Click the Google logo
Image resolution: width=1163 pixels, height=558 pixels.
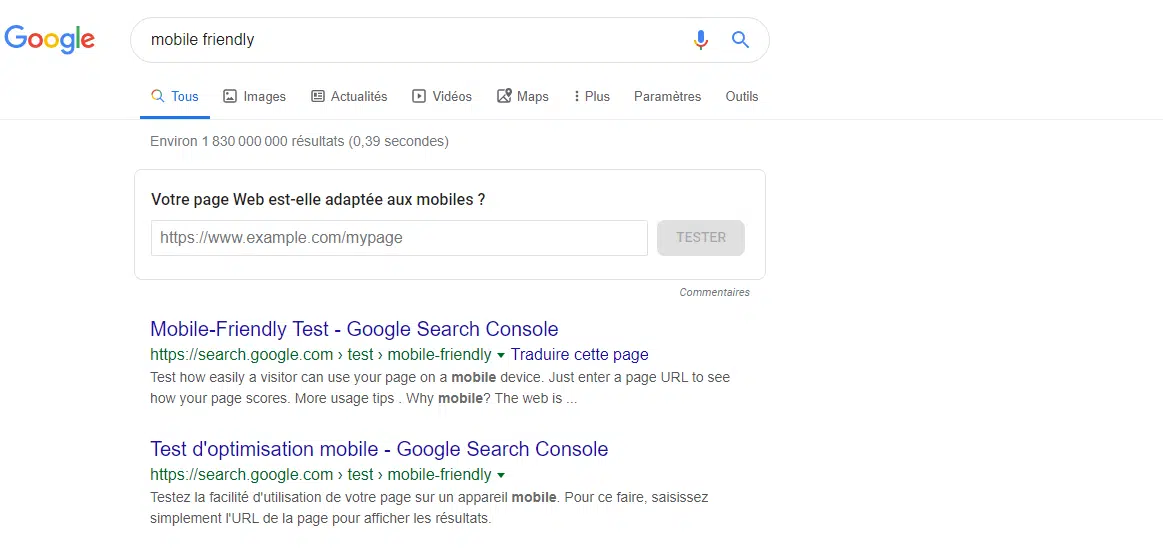coord(50,39)
